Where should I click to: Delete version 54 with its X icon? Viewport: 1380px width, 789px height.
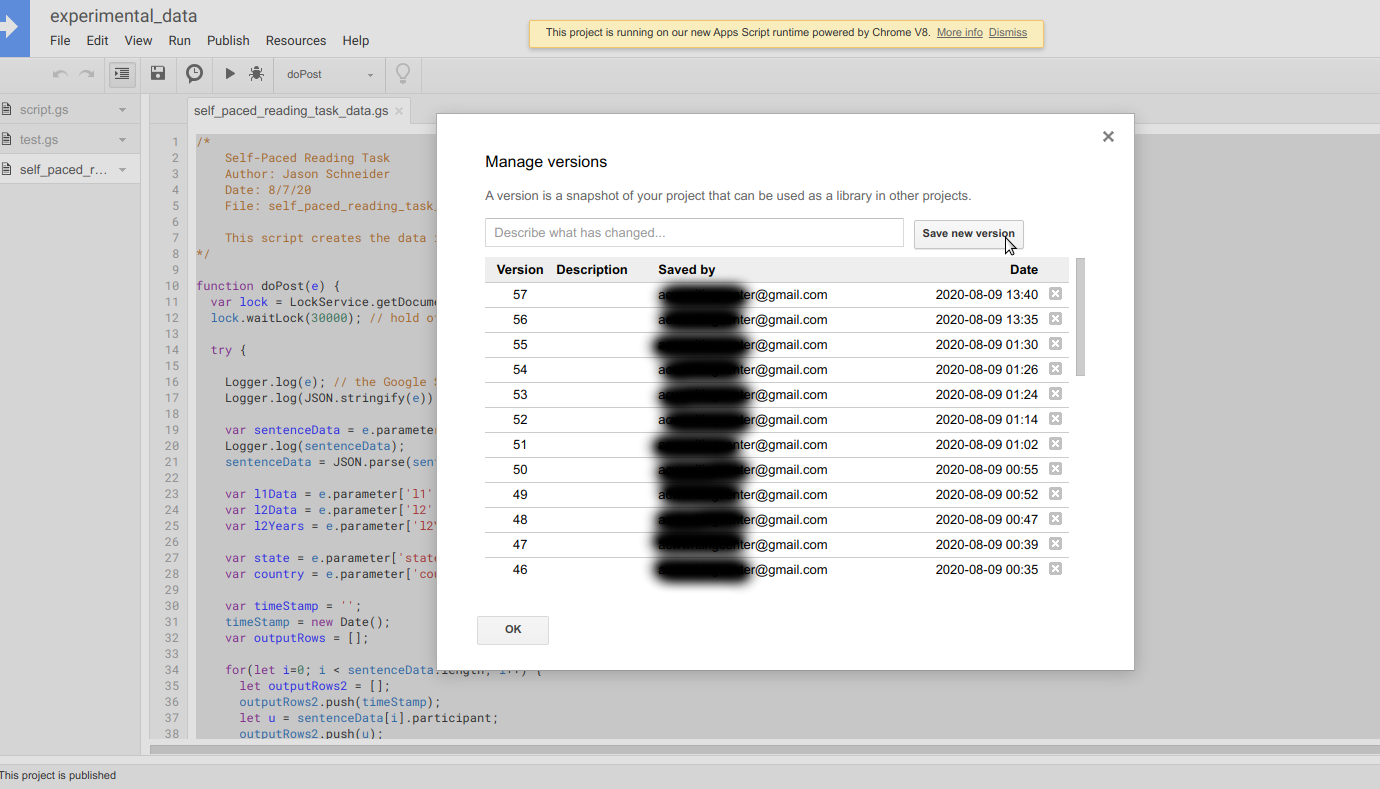point(1055,369)
